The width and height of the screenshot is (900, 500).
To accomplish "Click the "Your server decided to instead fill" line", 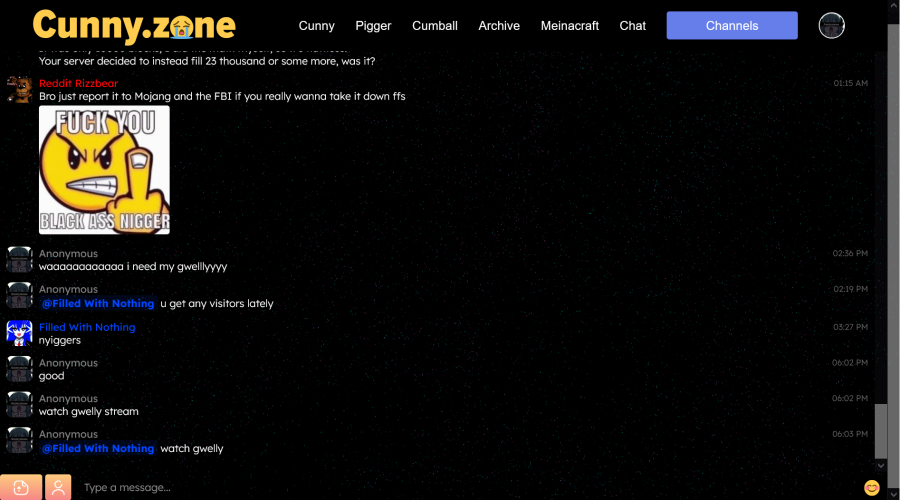I will point(207,61).
